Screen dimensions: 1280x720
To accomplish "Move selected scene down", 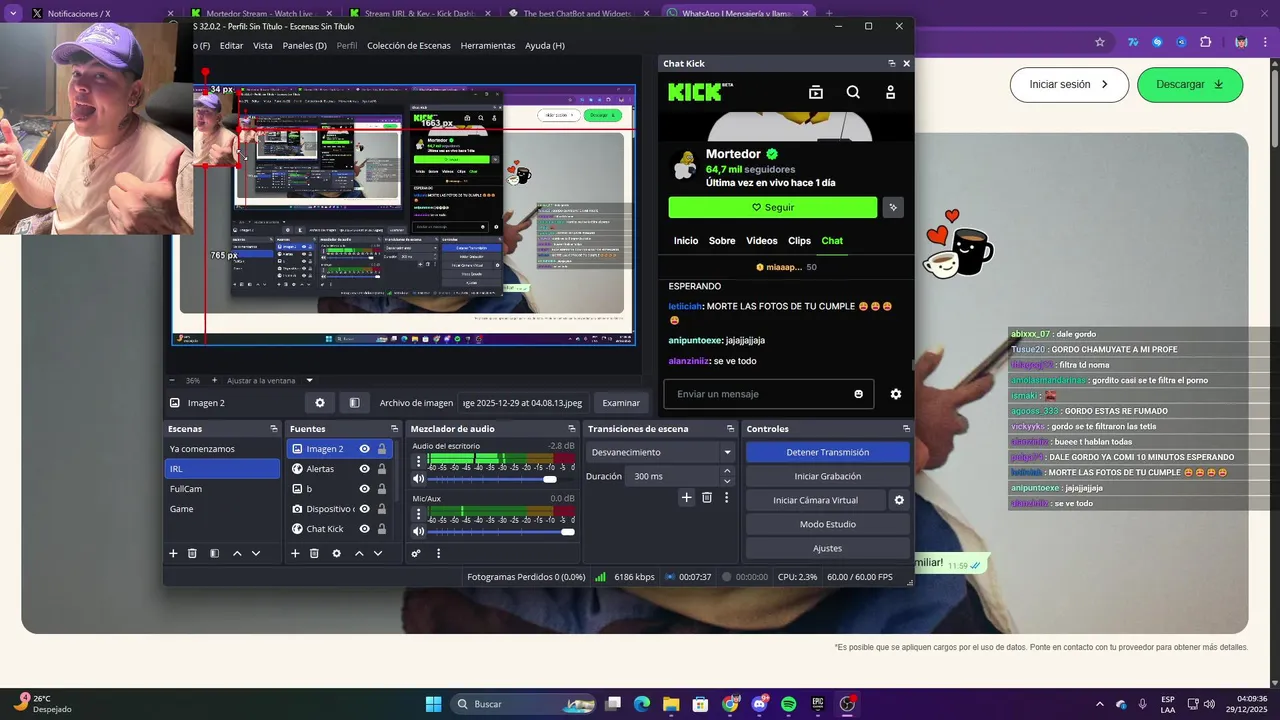I will [256, 553].
